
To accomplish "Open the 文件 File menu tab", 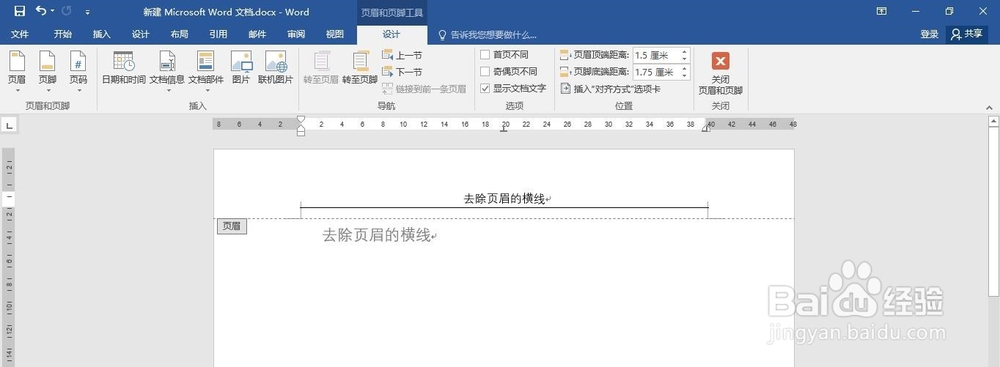I will (x=20, y=34).
